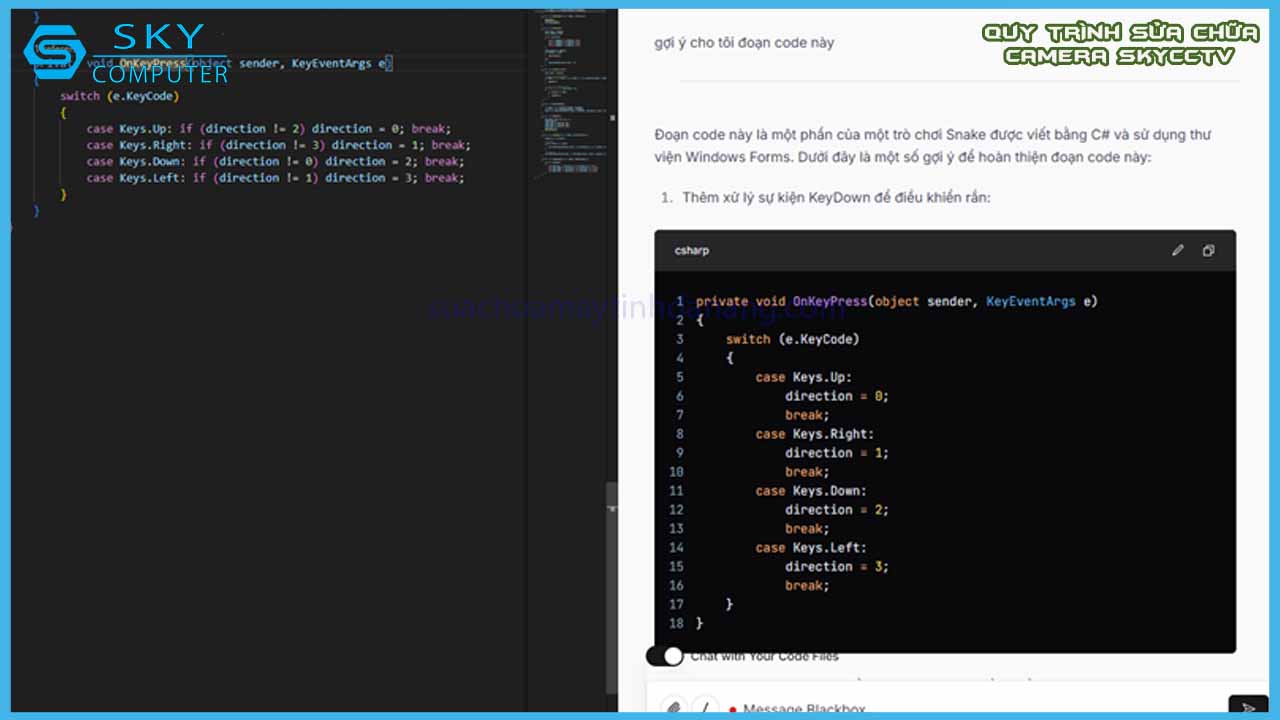Click line 11 'case Keys.Down:' in chat code
The height and width of the screenshot is (720, 1280).
coord(811,491)
